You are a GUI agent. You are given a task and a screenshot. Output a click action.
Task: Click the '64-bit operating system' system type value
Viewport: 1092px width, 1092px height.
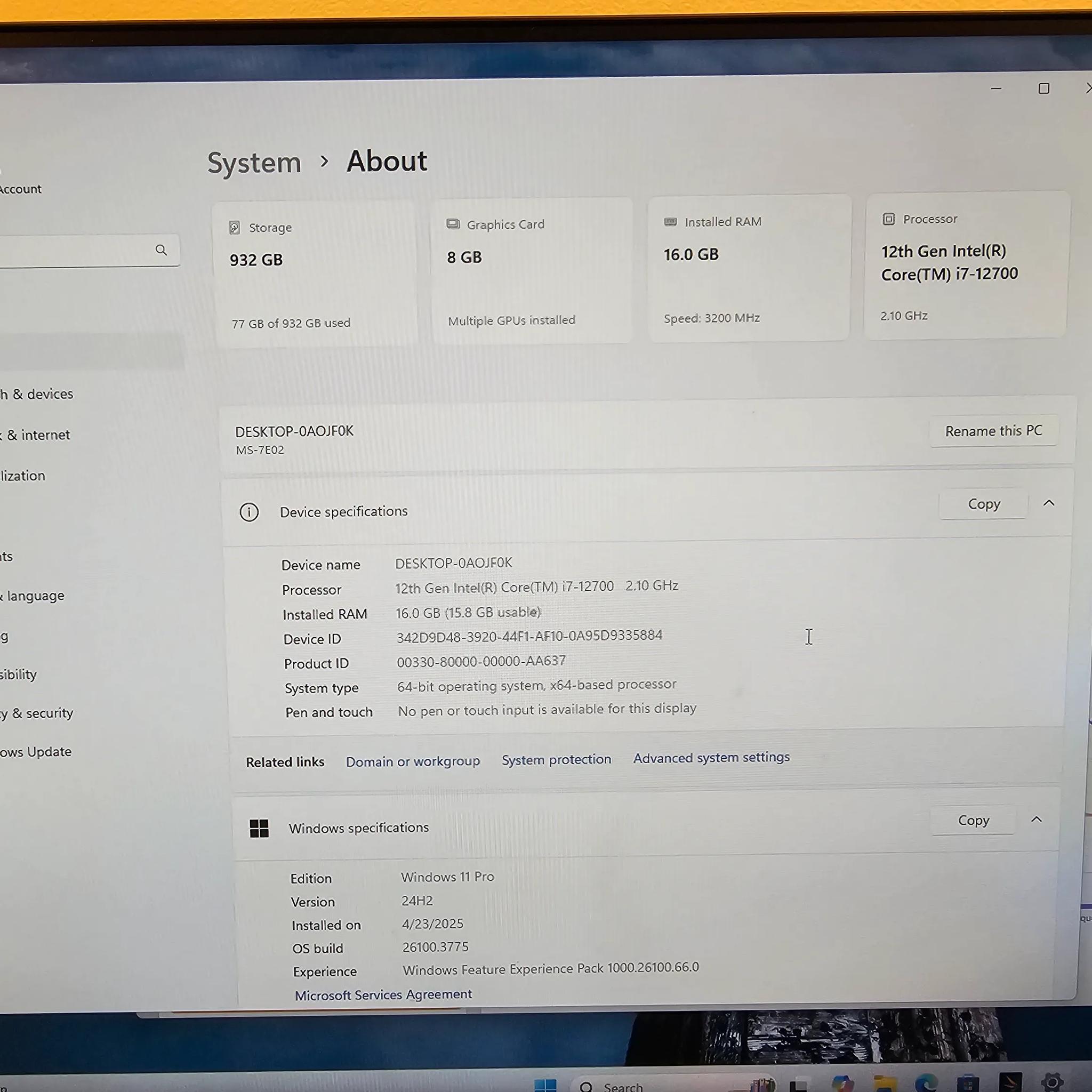click(x=536, y=686)
